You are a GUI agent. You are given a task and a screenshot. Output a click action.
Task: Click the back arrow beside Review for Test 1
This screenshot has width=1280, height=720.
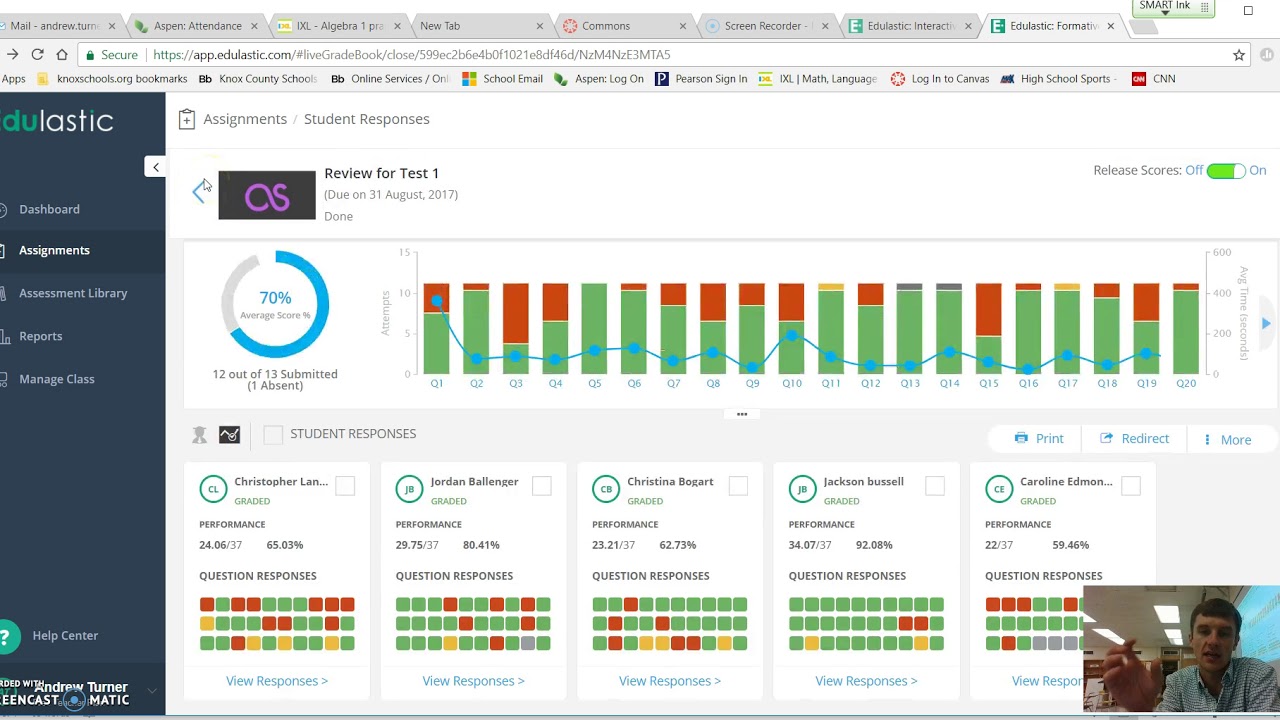(199, 193)
